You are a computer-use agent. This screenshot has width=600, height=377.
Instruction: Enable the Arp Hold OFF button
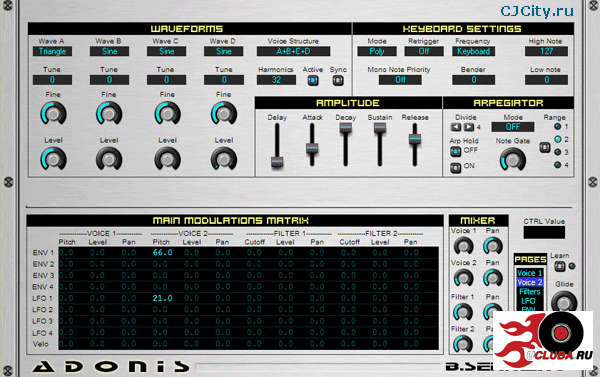pyautogui.click(x=455, y=152)
